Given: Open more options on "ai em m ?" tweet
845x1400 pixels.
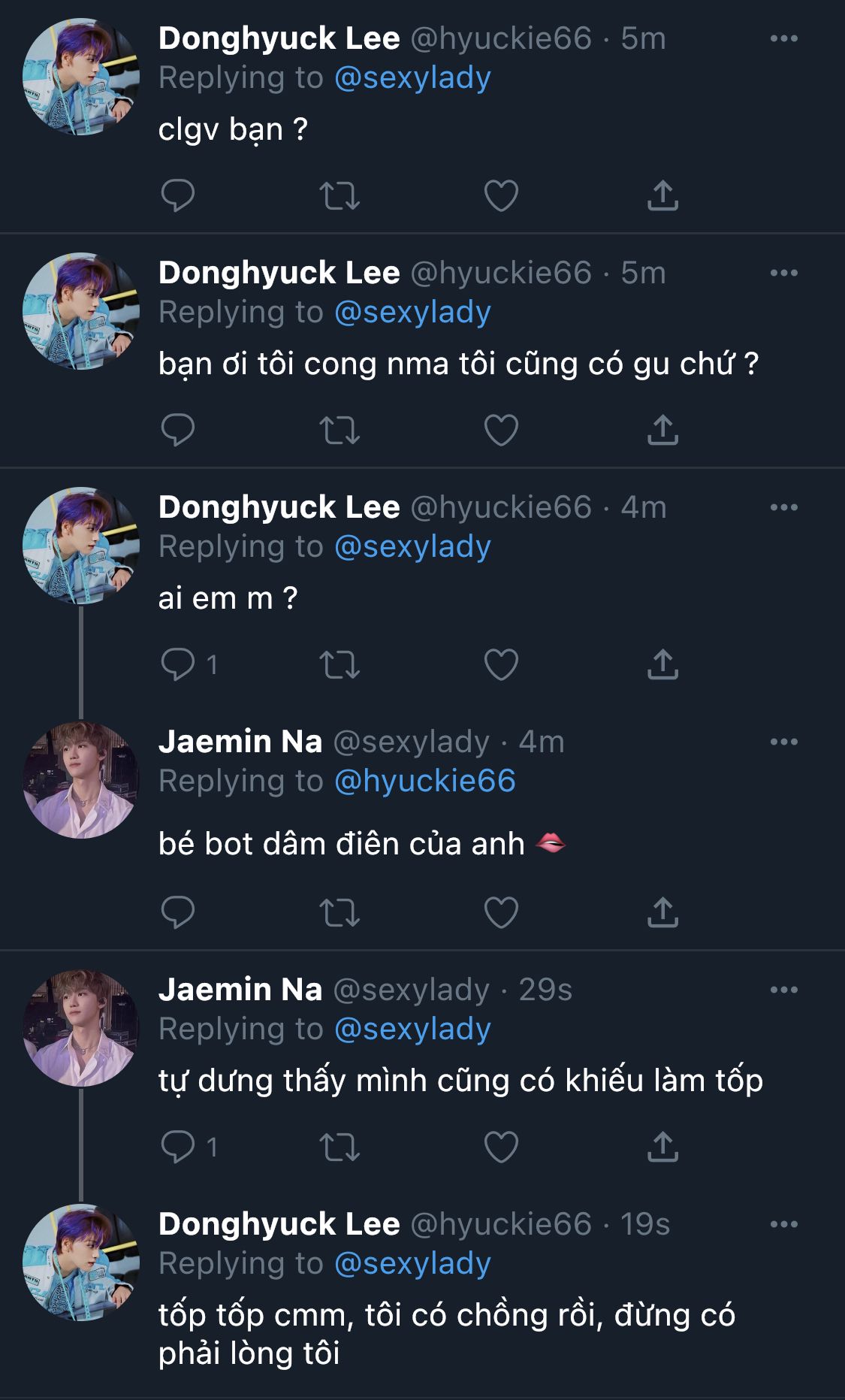Looking at the screenshot, I should coord(783,507).
